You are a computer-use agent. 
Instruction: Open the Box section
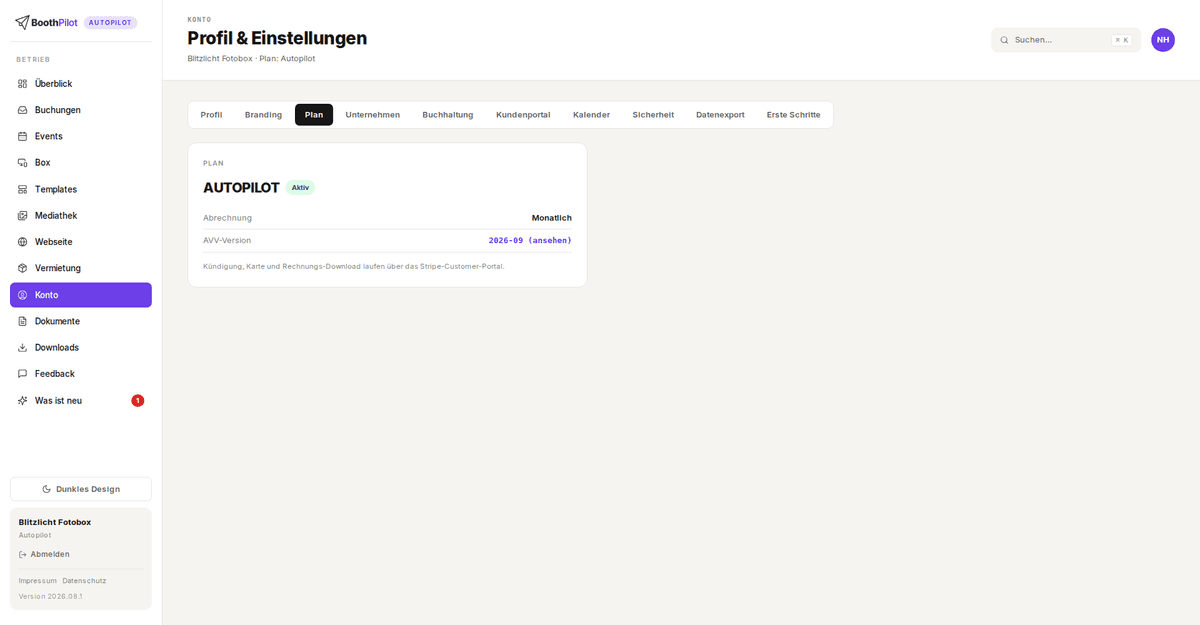click(81, 163)
